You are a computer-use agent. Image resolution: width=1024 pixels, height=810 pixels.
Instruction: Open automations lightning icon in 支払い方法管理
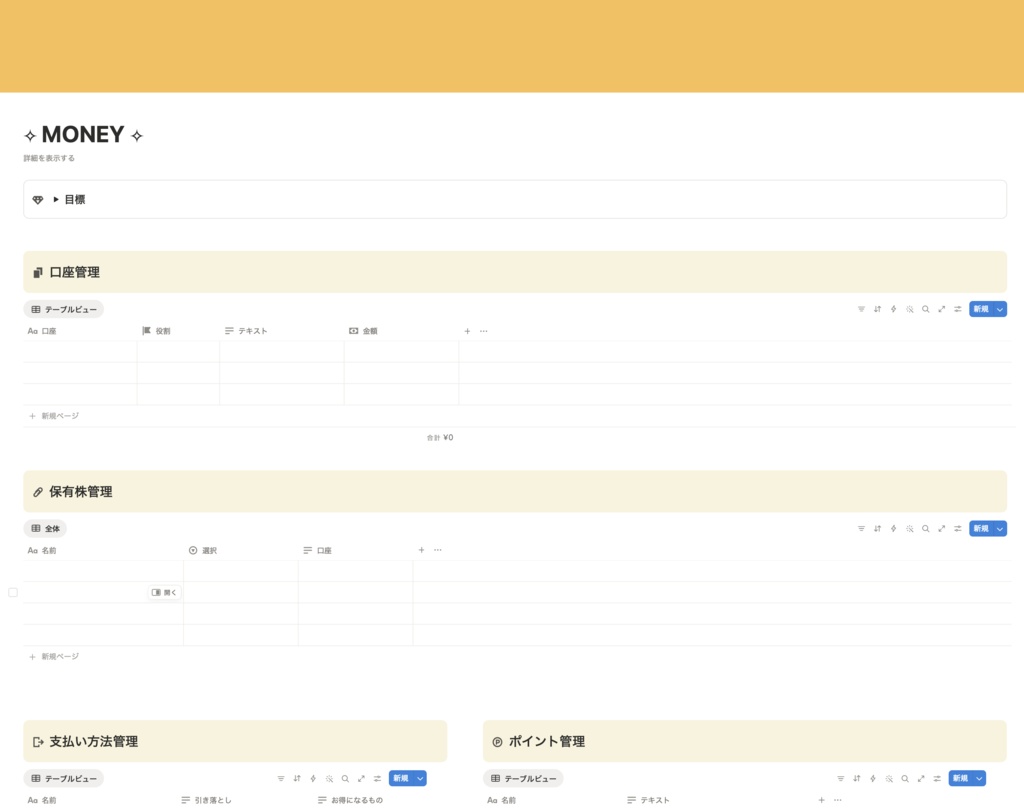coord(313,779)
